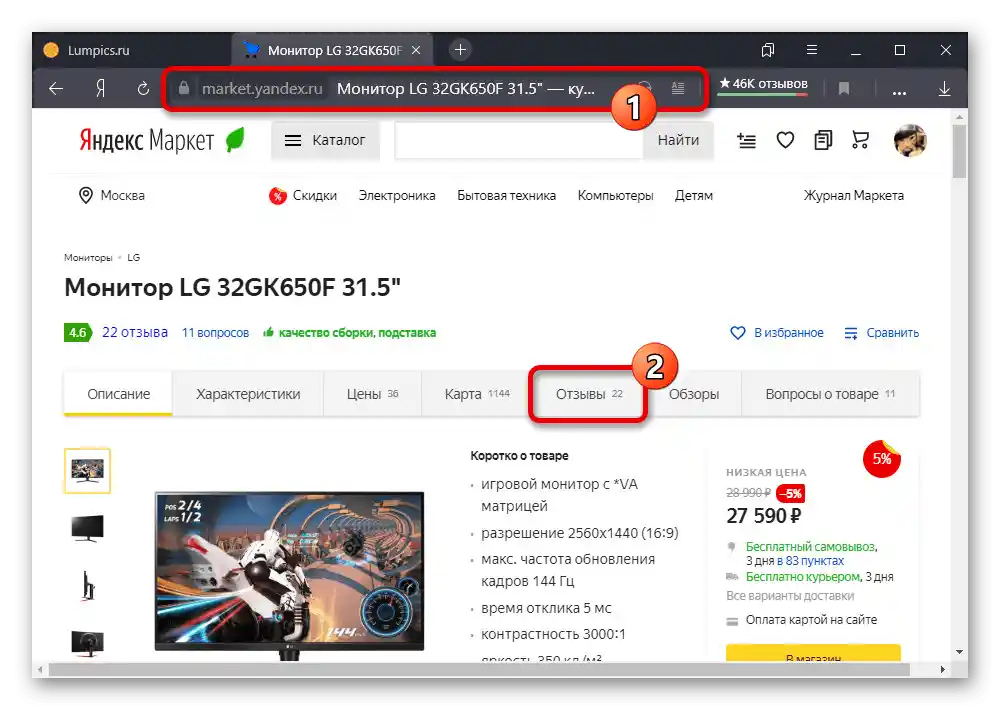Image resolution: width=1000 pixels, height=710 pixels.
Task: Reload the page with the refresh icon
Action: [x=143, y=89]
